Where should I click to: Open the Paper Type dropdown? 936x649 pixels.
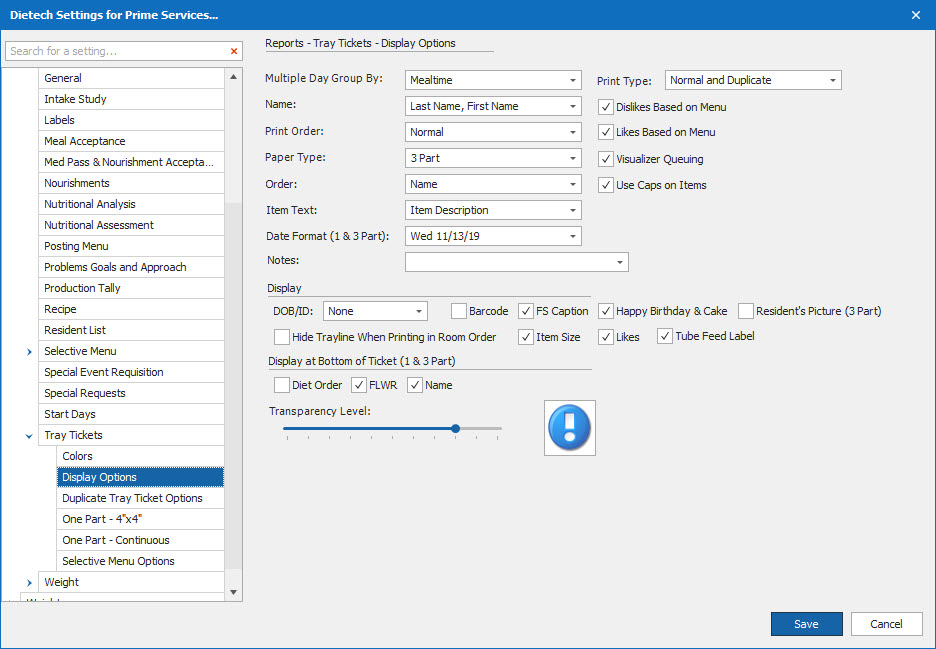point(493,158)
